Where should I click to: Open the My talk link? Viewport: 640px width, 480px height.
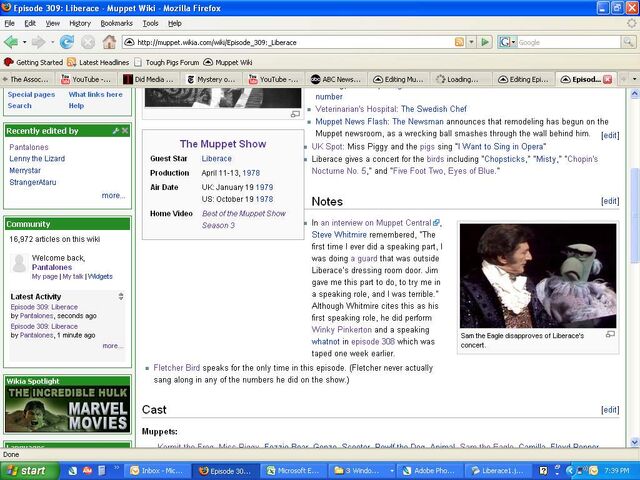coord(73,276)
